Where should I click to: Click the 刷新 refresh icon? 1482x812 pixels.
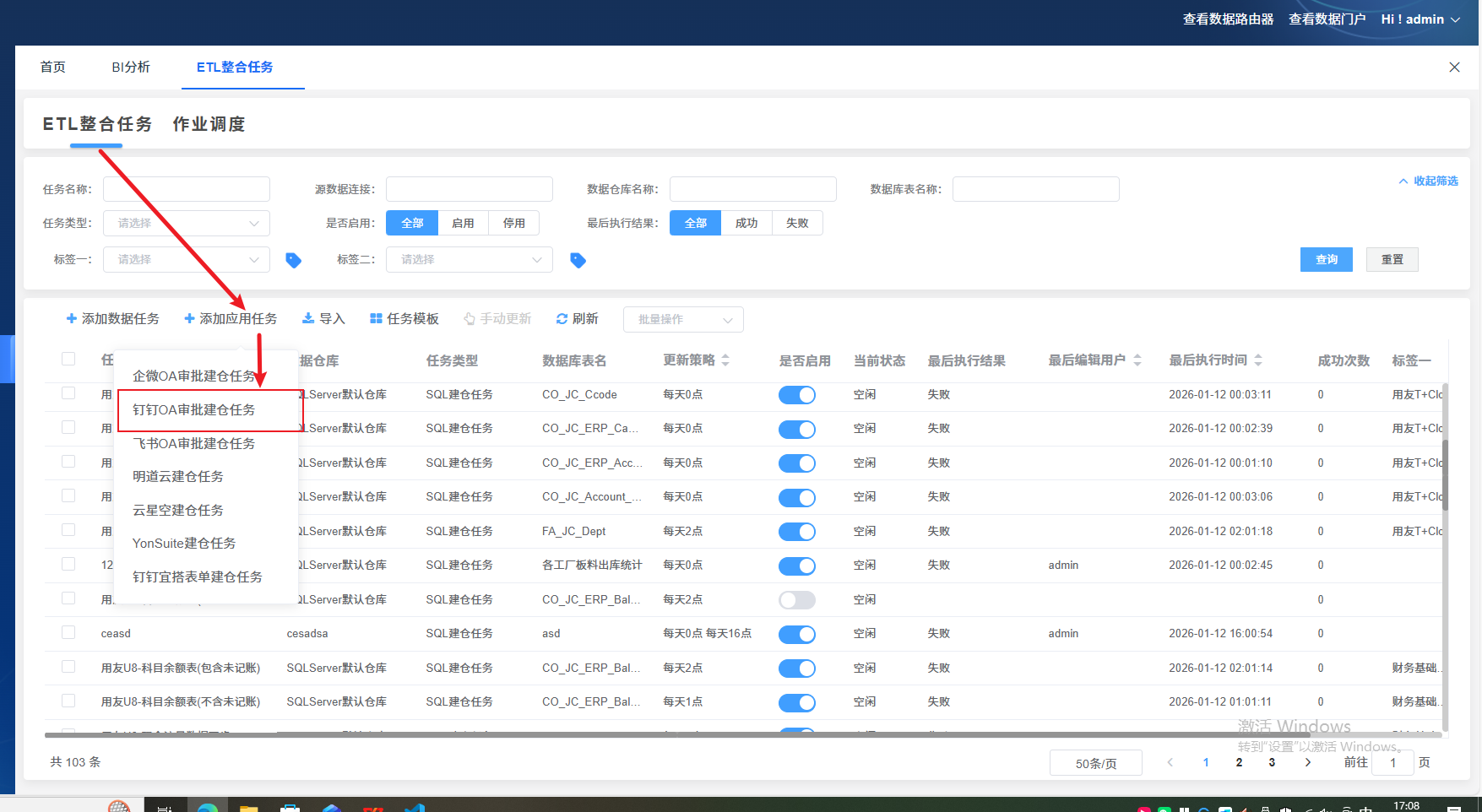point(562,318)
